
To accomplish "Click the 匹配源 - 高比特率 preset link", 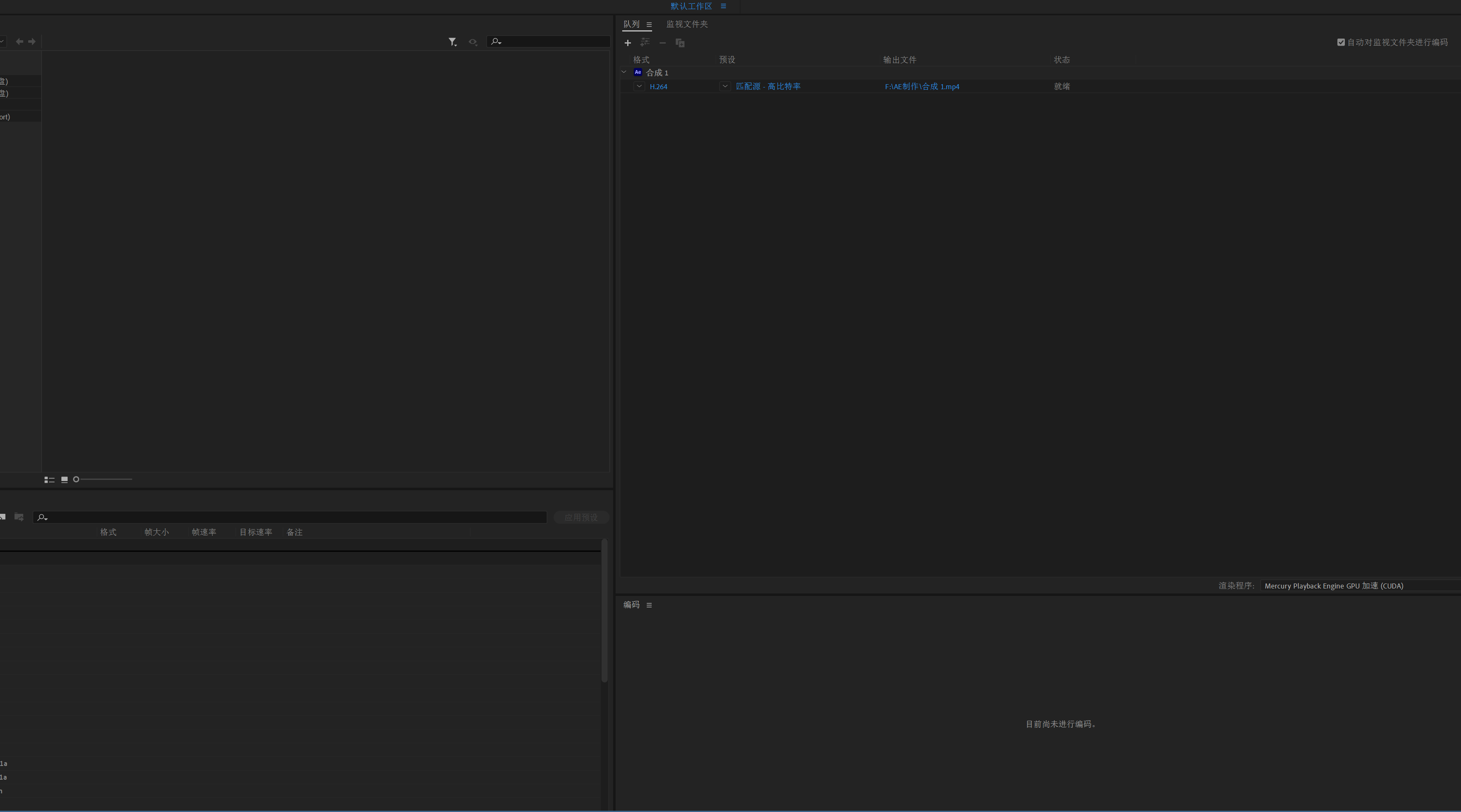I will (x=768, y=86).
